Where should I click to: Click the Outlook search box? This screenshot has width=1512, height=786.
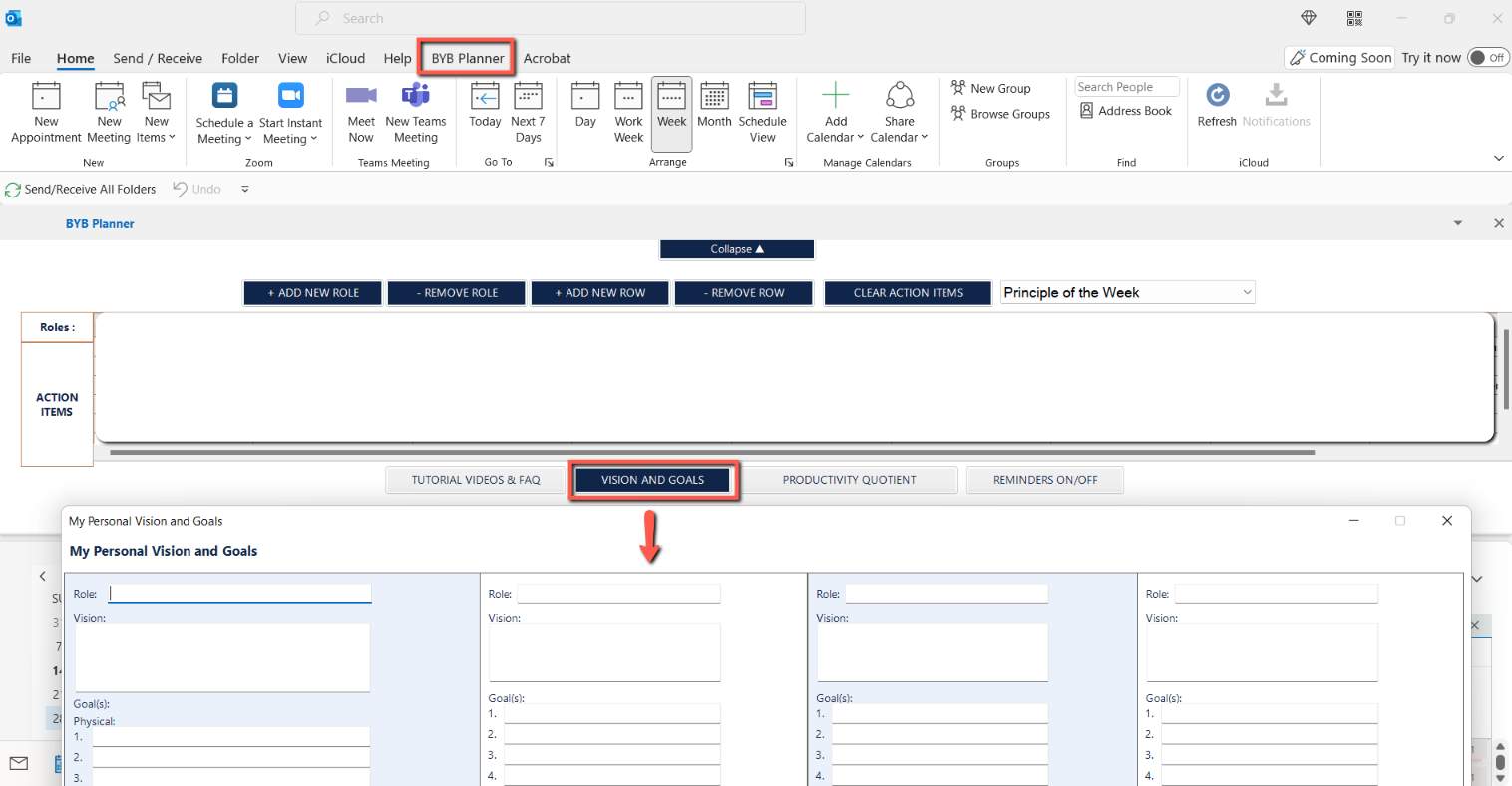551,18
